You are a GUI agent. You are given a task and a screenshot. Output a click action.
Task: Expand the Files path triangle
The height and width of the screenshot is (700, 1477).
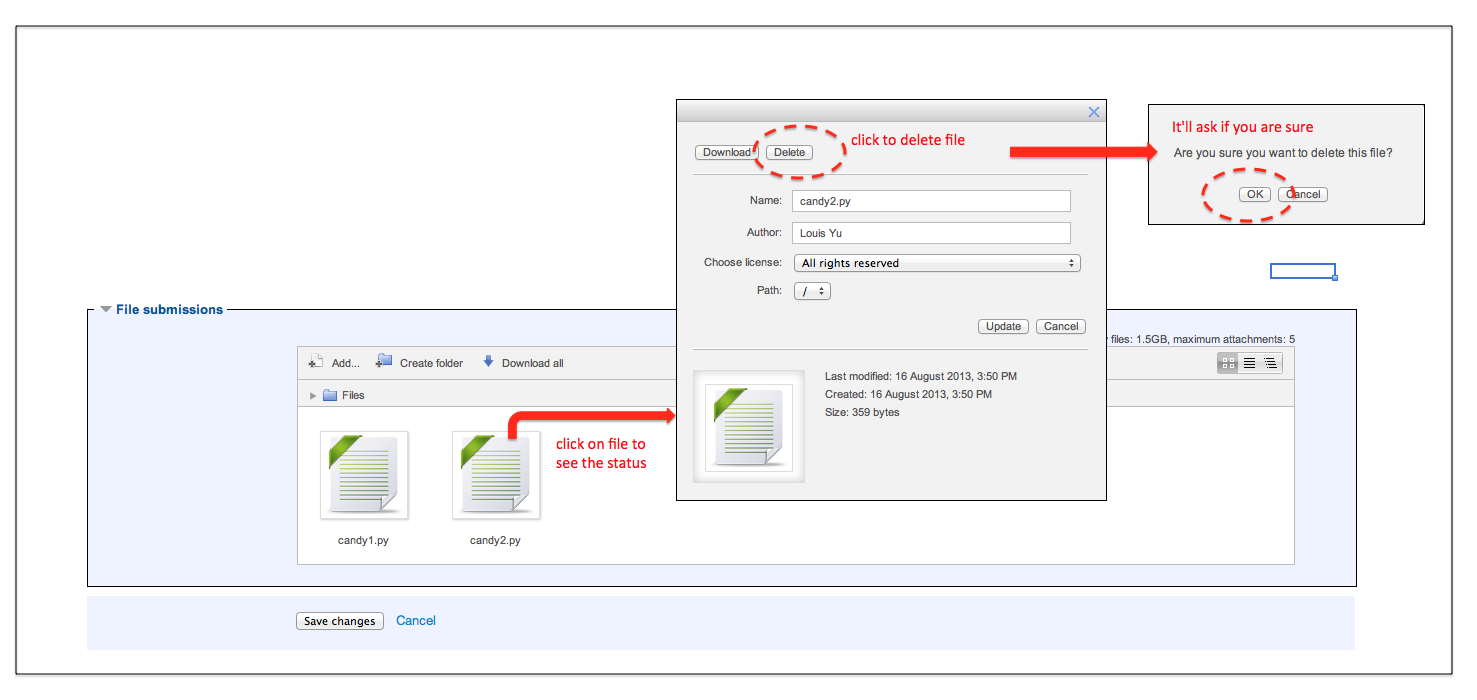[x=313, y=395]
